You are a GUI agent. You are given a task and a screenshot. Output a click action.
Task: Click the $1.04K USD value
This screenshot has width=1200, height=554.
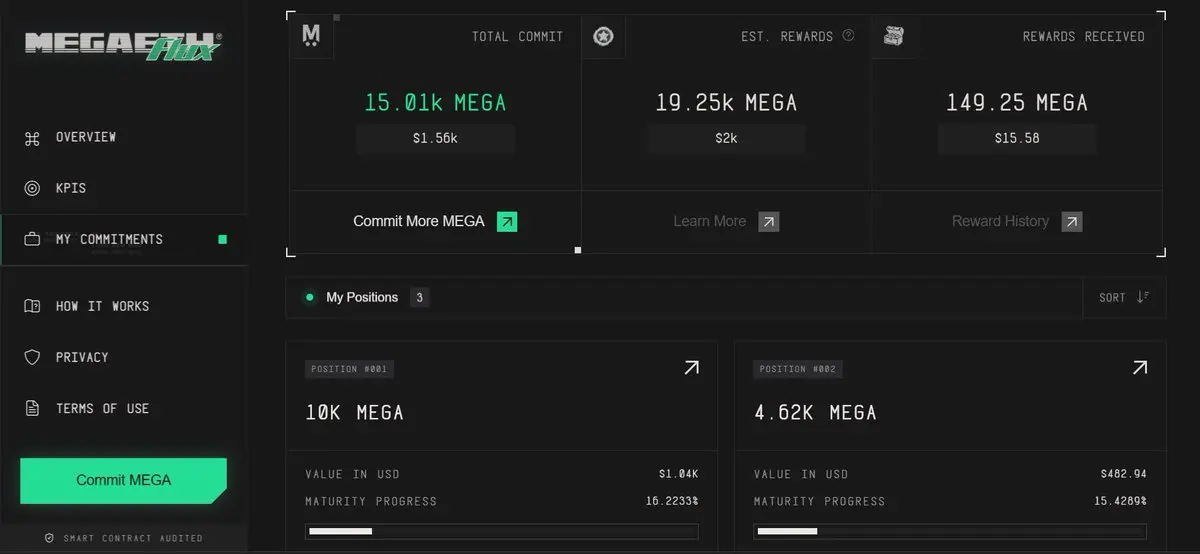click(x=678, y=474)
